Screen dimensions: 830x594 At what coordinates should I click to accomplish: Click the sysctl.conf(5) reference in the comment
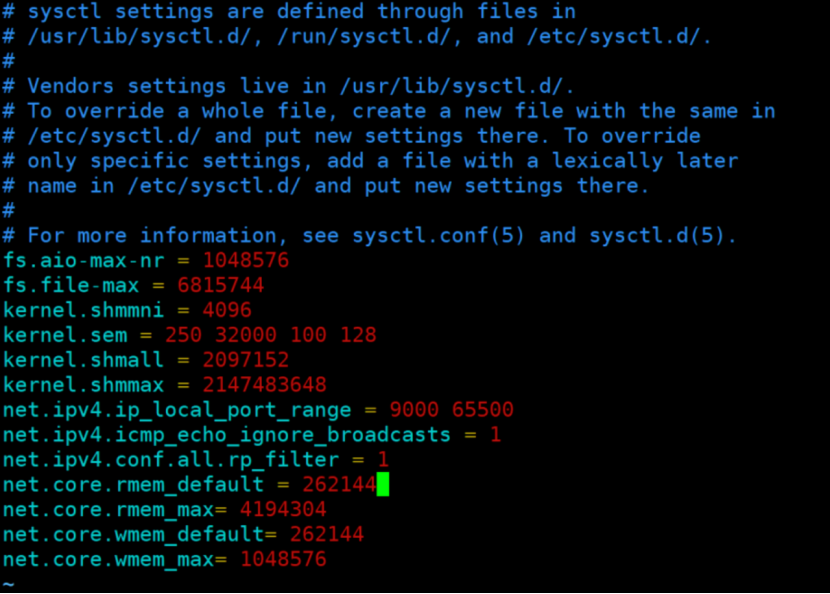438,236
